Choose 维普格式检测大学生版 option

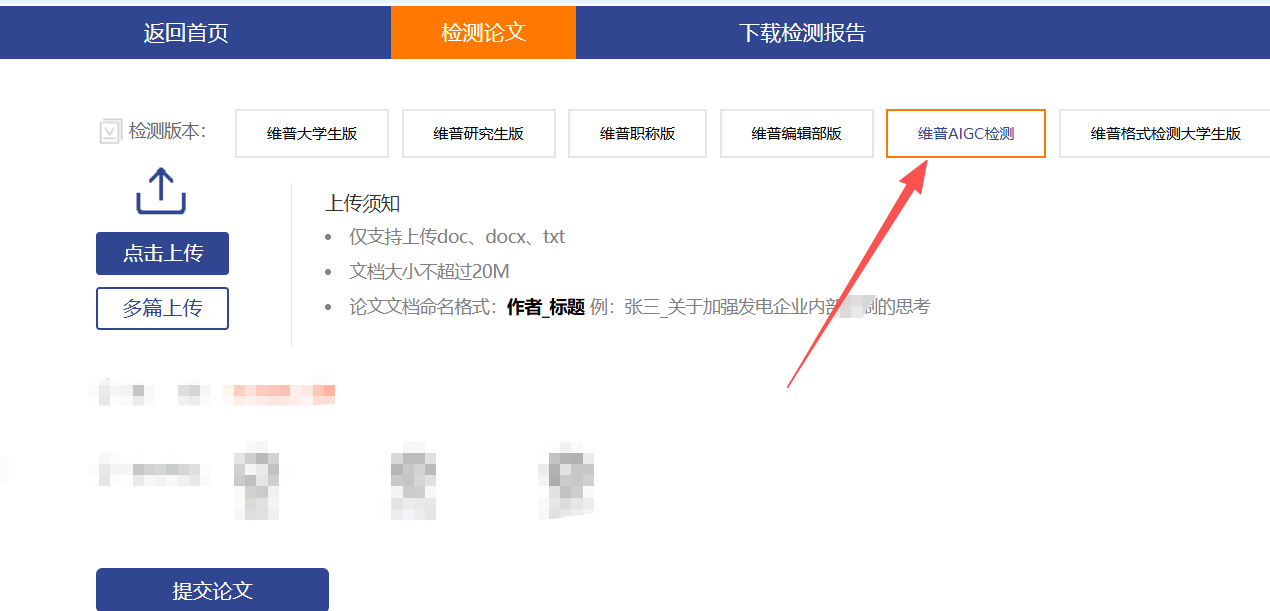click(1165, 134)
